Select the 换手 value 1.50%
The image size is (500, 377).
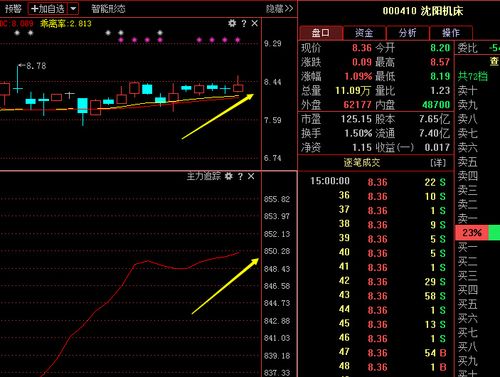pos(358,133)
